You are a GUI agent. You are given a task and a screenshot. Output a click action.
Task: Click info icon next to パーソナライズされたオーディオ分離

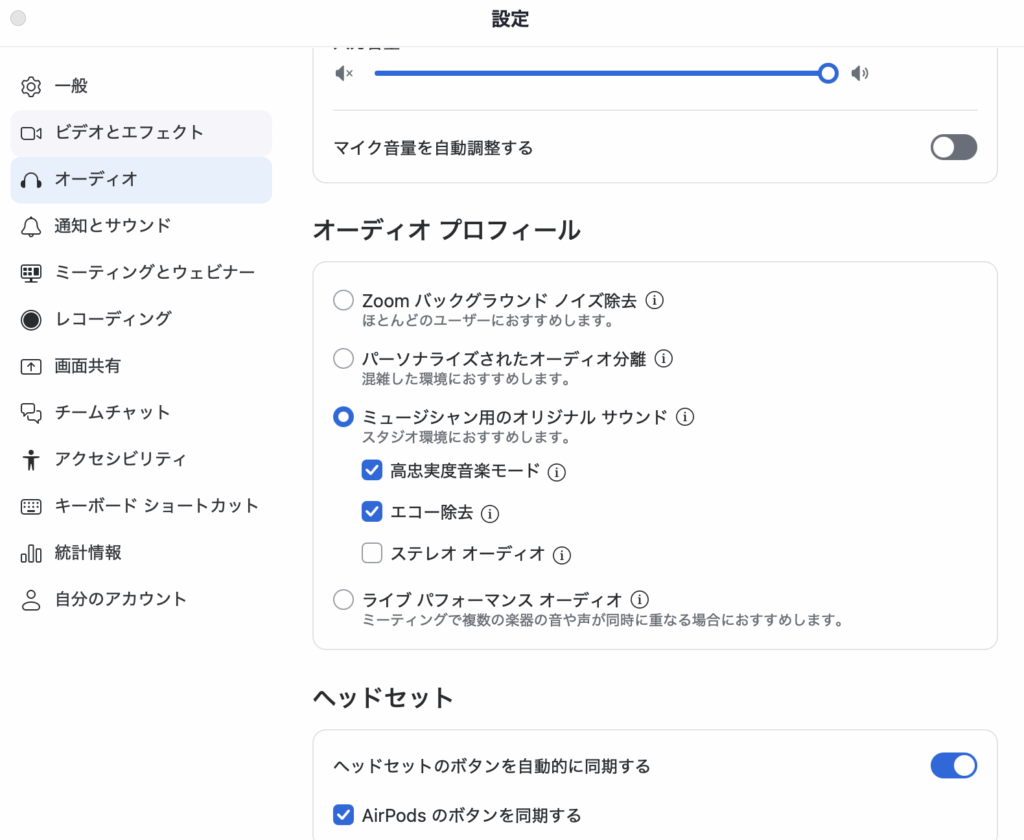(663, 358)
